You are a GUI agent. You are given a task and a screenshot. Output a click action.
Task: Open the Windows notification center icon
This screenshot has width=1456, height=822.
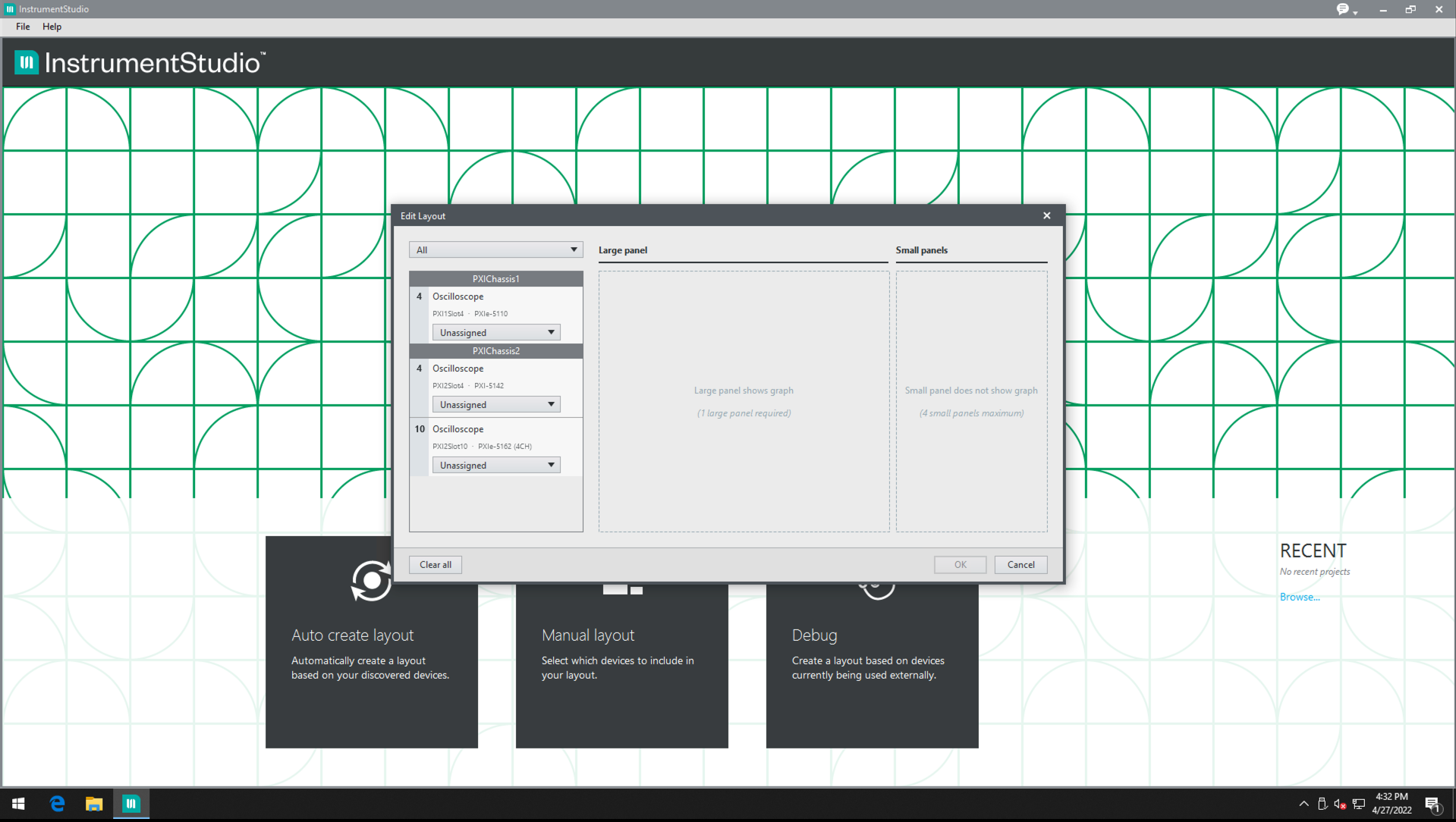point(1432,805)
